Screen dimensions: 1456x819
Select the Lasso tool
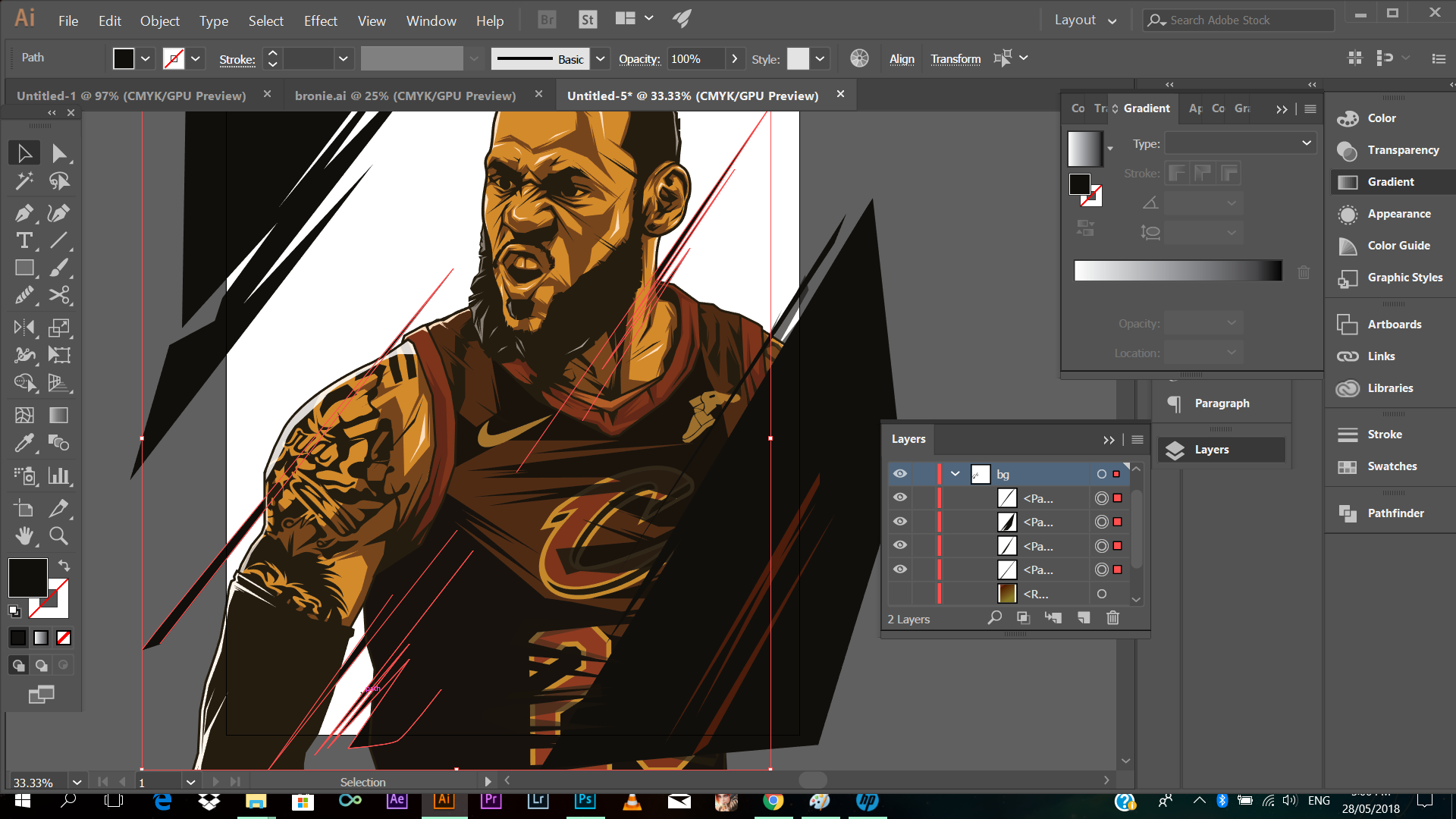pos(59,180)
